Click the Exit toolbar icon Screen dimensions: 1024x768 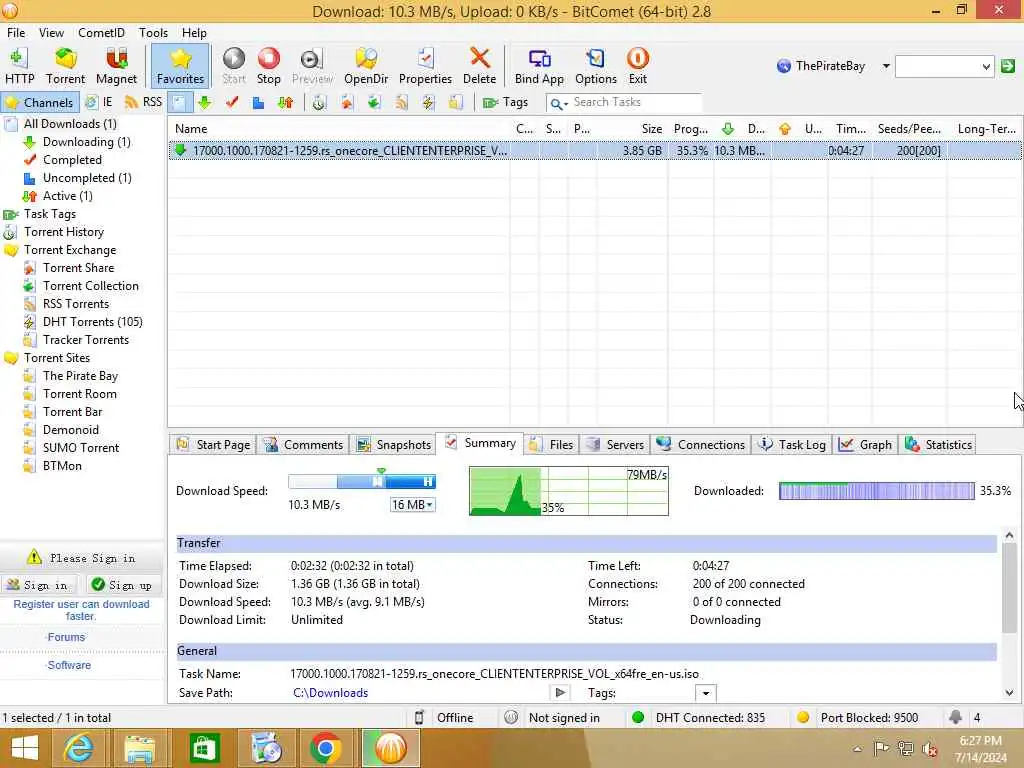click(637, 66)
